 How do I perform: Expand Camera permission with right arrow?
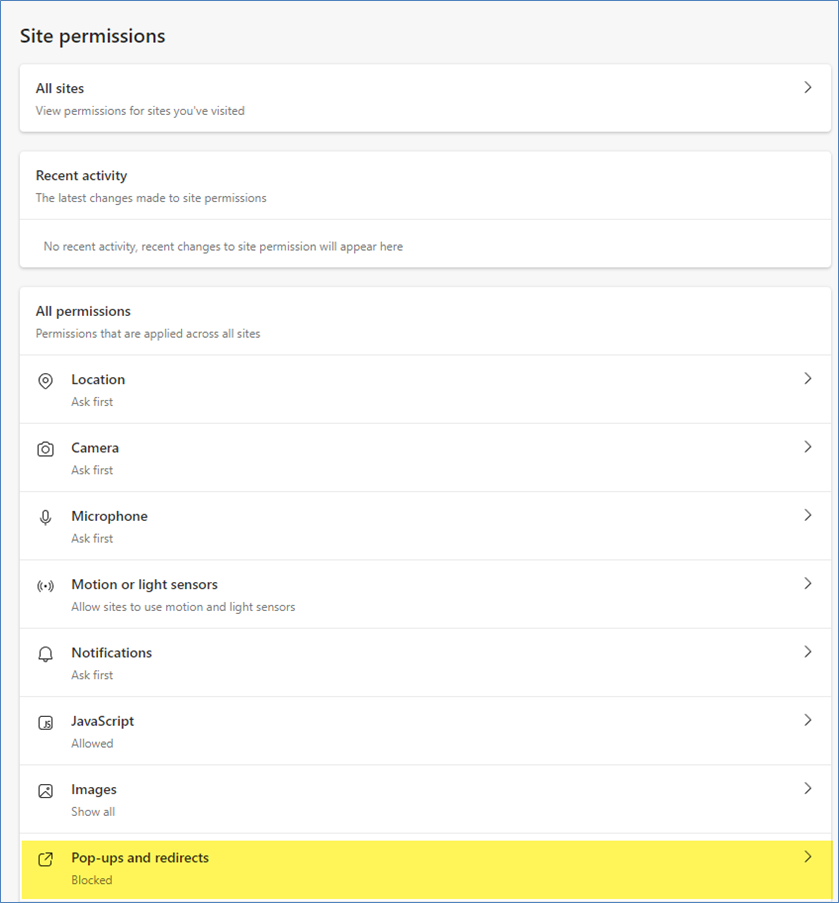808,447
